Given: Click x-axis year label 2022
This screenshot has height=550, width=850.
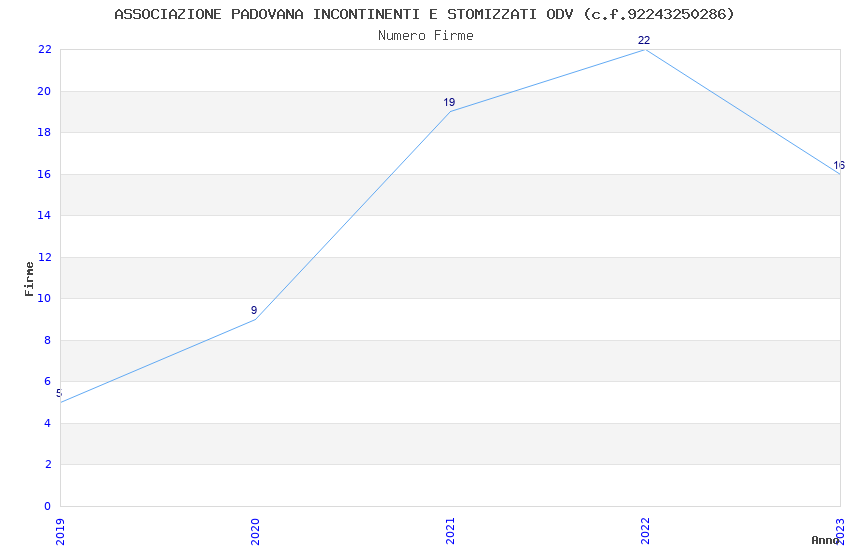Looking at the screenshot, I should pos(645,531).
